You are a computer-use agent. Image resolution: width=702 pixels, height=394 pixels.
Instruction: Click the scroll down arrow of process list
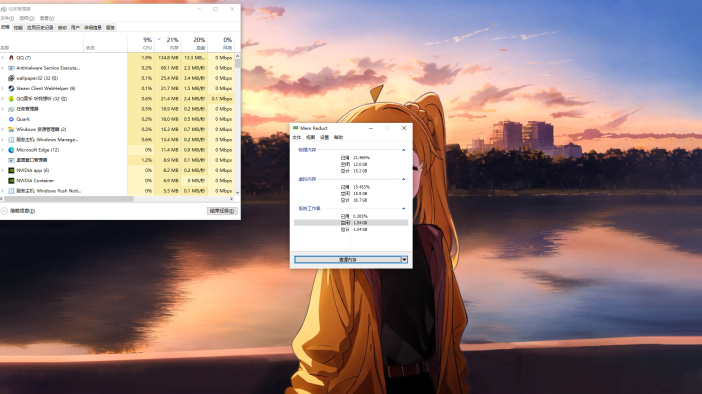[237, 193]
